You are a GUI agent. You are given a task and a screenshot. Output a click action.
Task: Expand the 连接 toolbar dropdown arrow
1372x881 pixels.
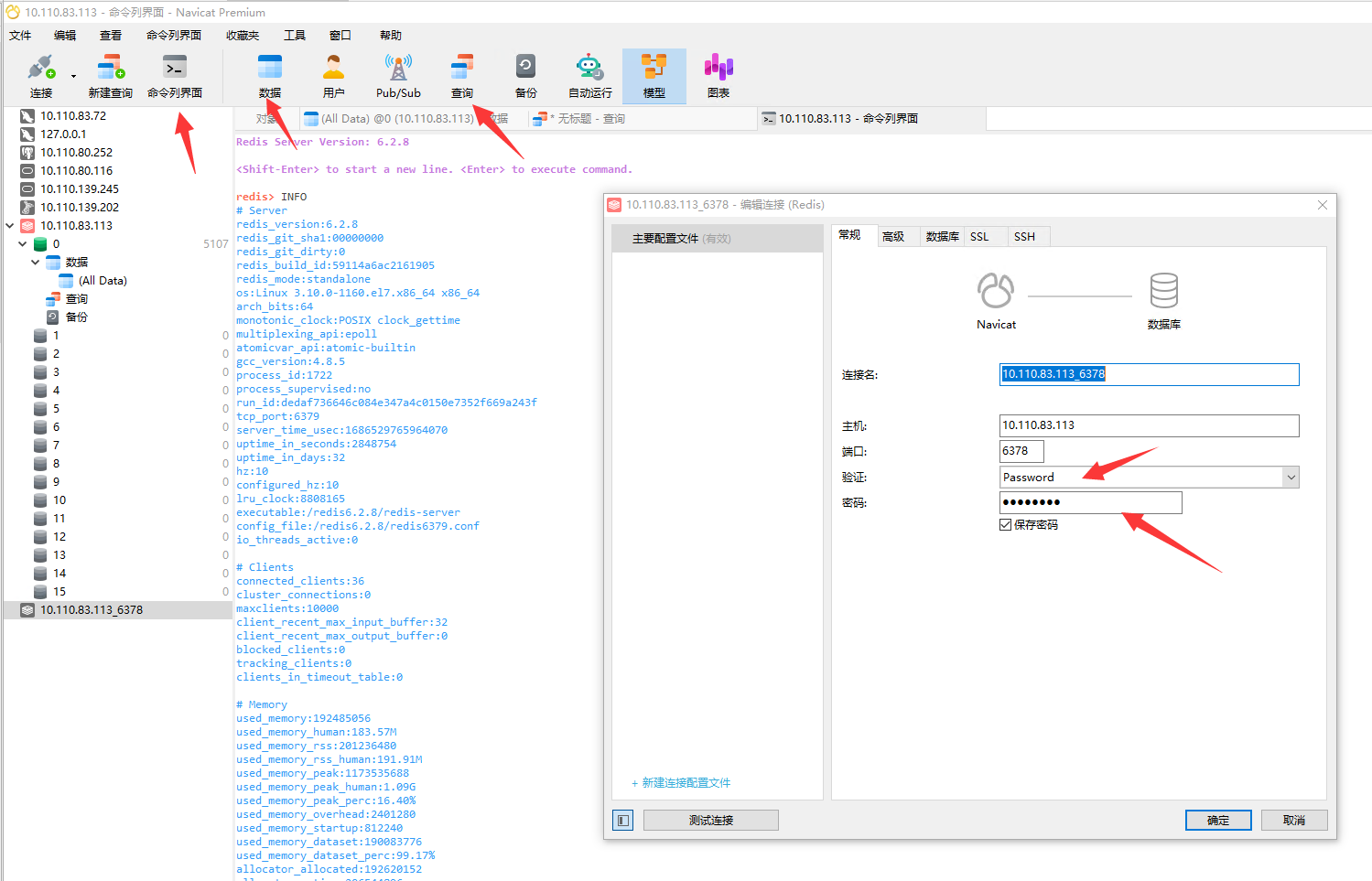pyautogui.click(x=73, y=77)
